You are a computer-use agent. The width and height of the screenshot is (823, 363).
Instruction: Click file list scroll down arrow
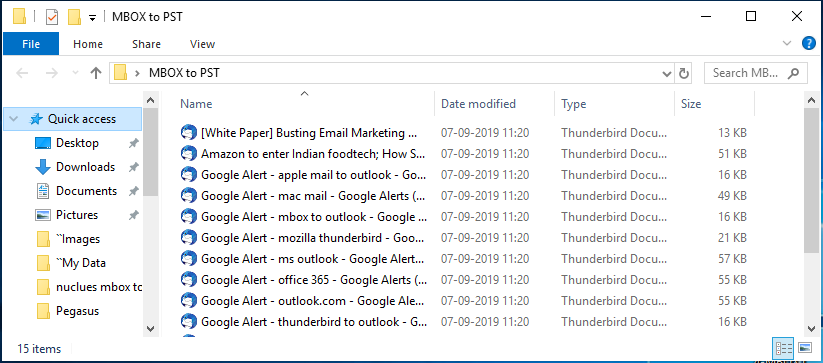[810, 329]
